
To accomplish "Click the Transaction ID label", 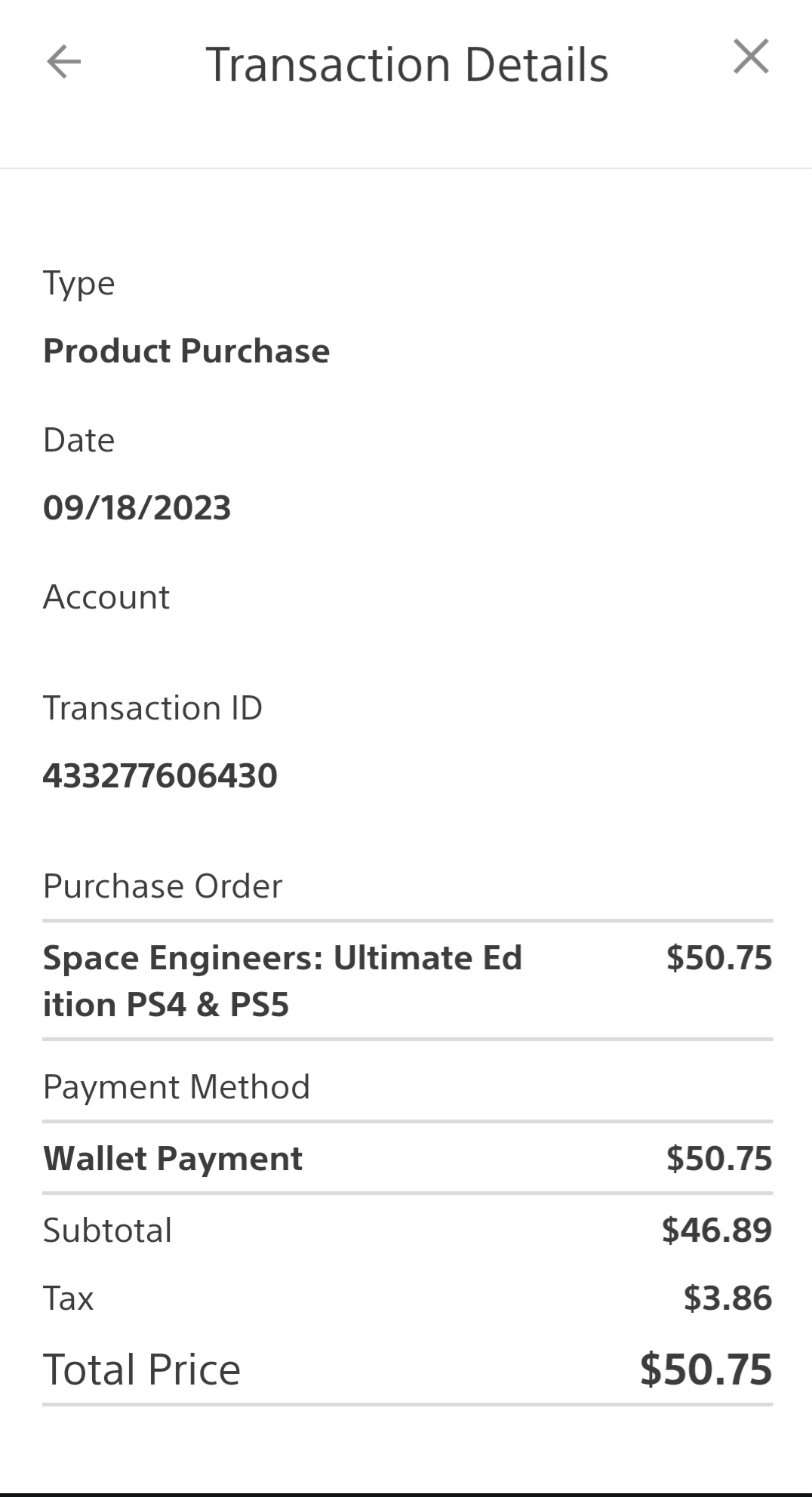I will click(x=152, y=708).
